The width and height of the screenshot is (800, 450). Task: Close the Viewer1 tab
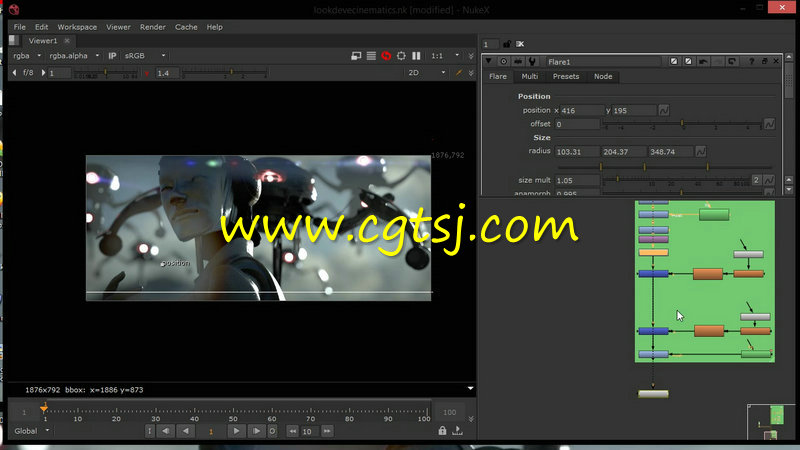coord(67,41)
